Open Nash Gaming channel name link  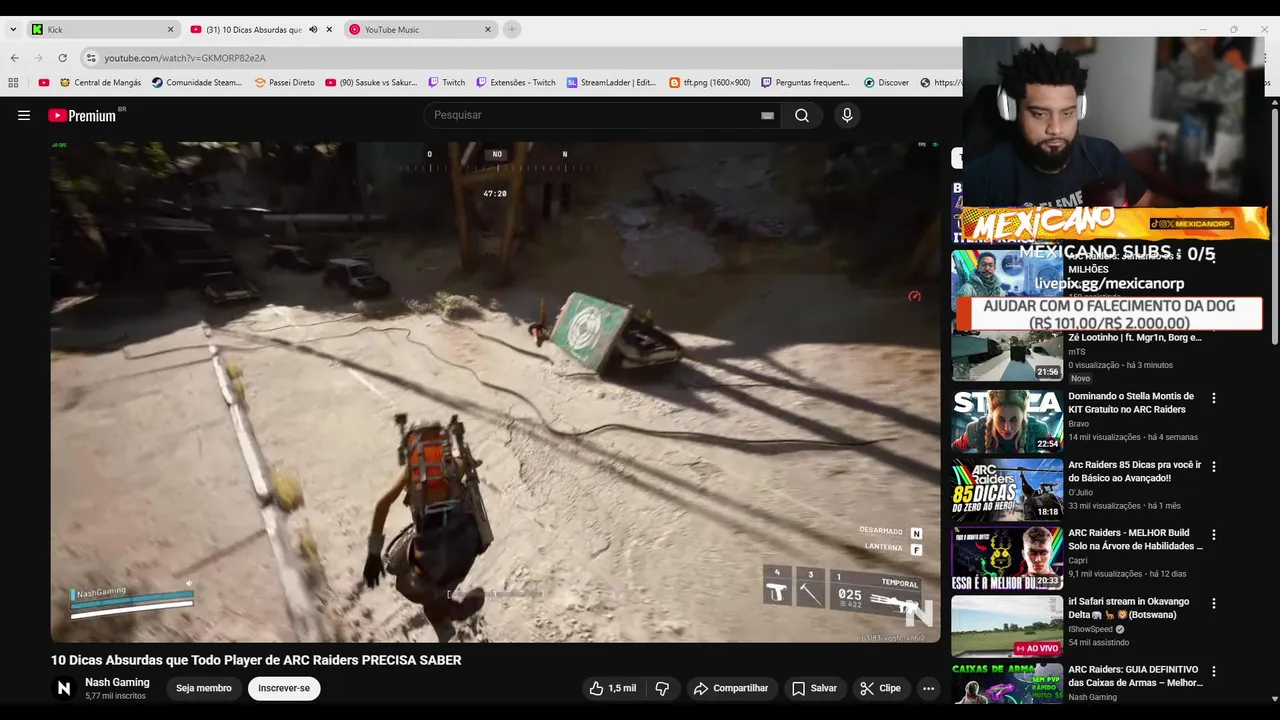tap(117, 682)
